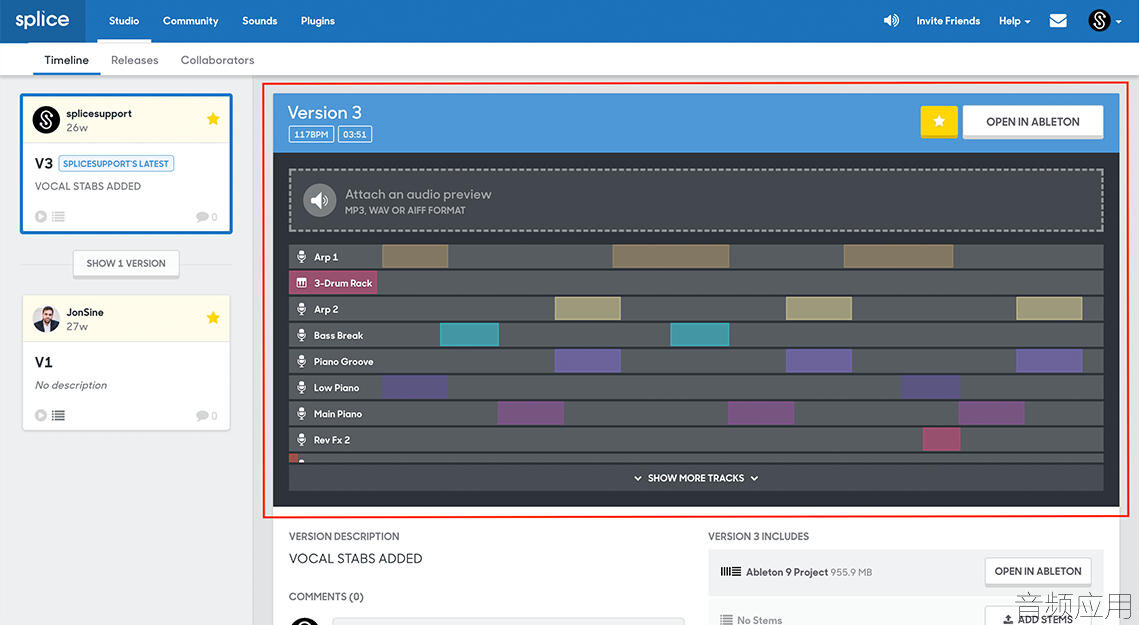The height and width of the screenshot is (625, 1139).
Task: Switch to the Collaborators tab
Action: tap(217, 60)
